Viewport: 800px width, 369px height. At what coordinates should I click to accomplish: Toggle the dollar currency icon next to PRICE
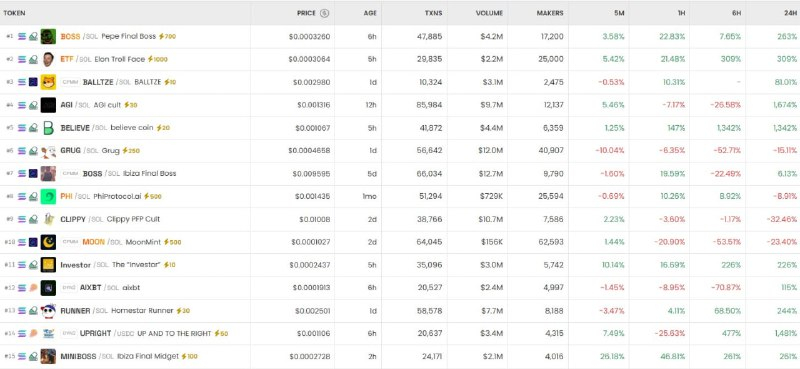[x=324, y=13]
